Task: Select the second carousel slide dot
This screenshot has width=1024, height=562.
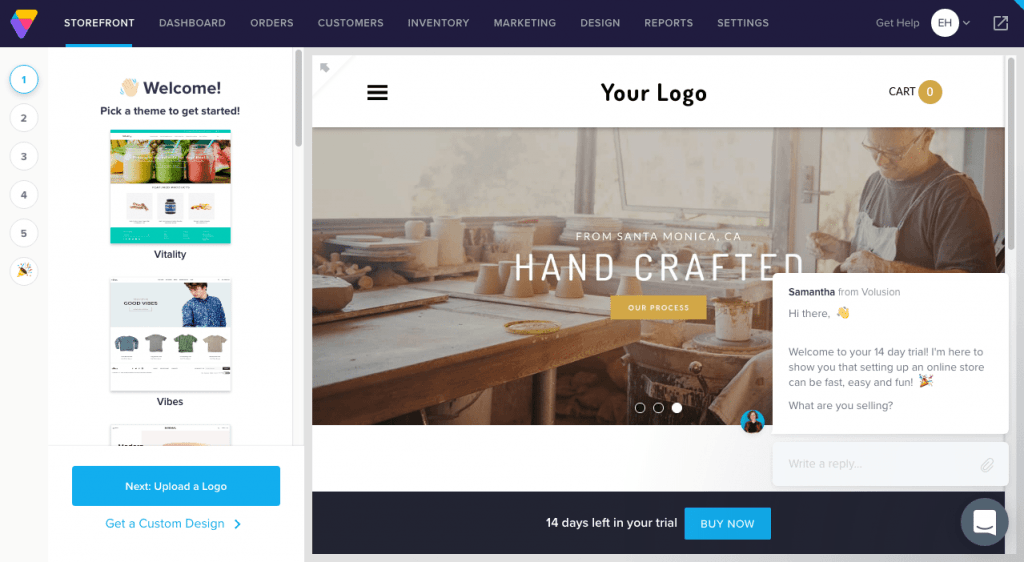Action: click(658, 407)
